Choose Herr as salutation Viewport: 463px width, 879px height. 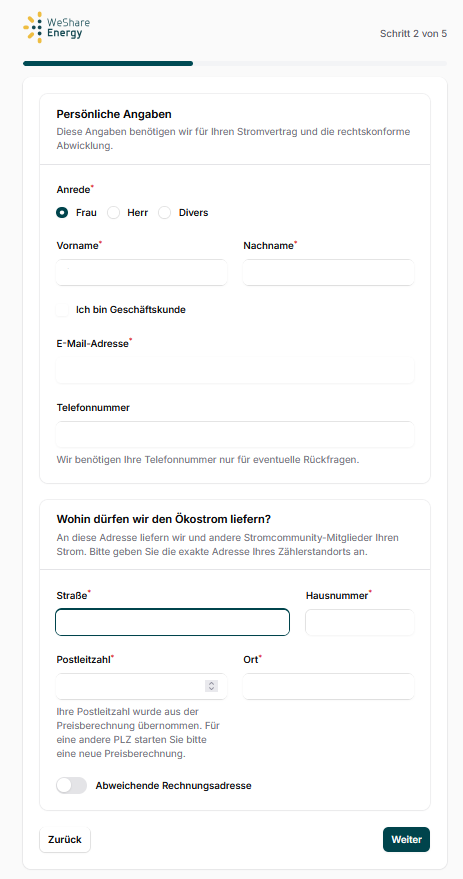pyautogui.click(x=114, y=213)
